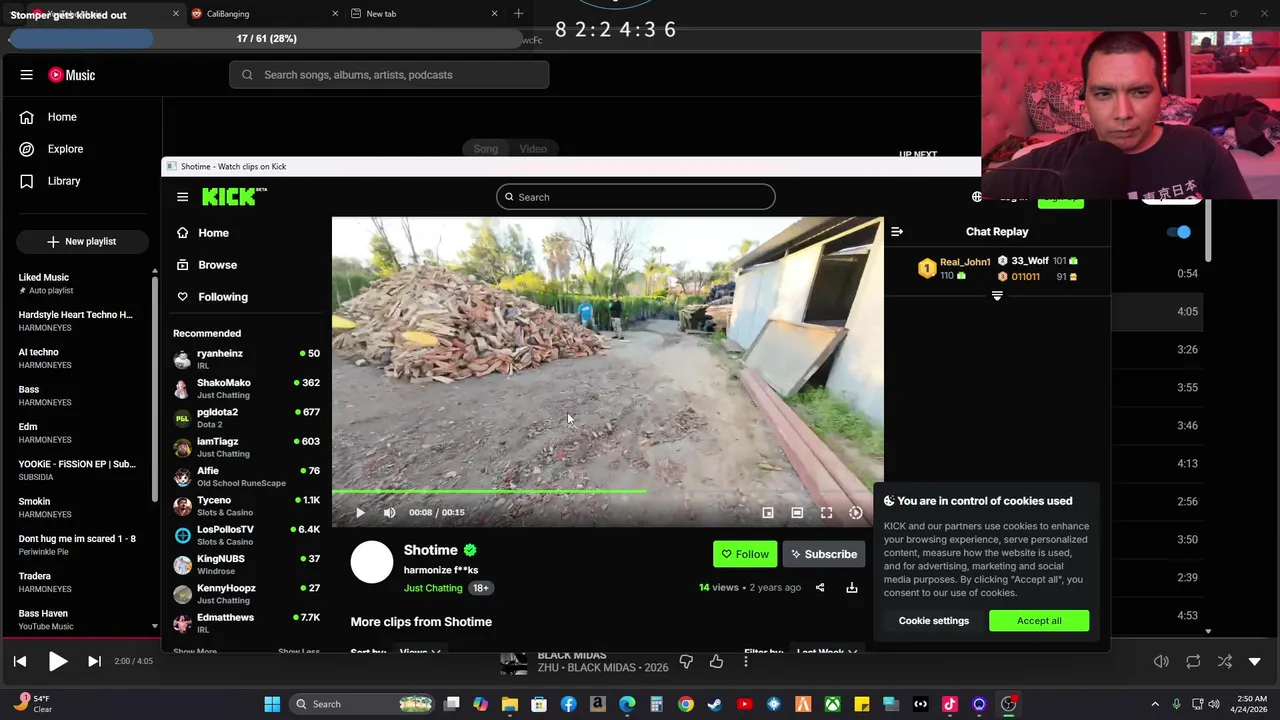Enter fullscreen on the Kick clip
This screenshot has height=720, width=1280.
tap(826, 512)
